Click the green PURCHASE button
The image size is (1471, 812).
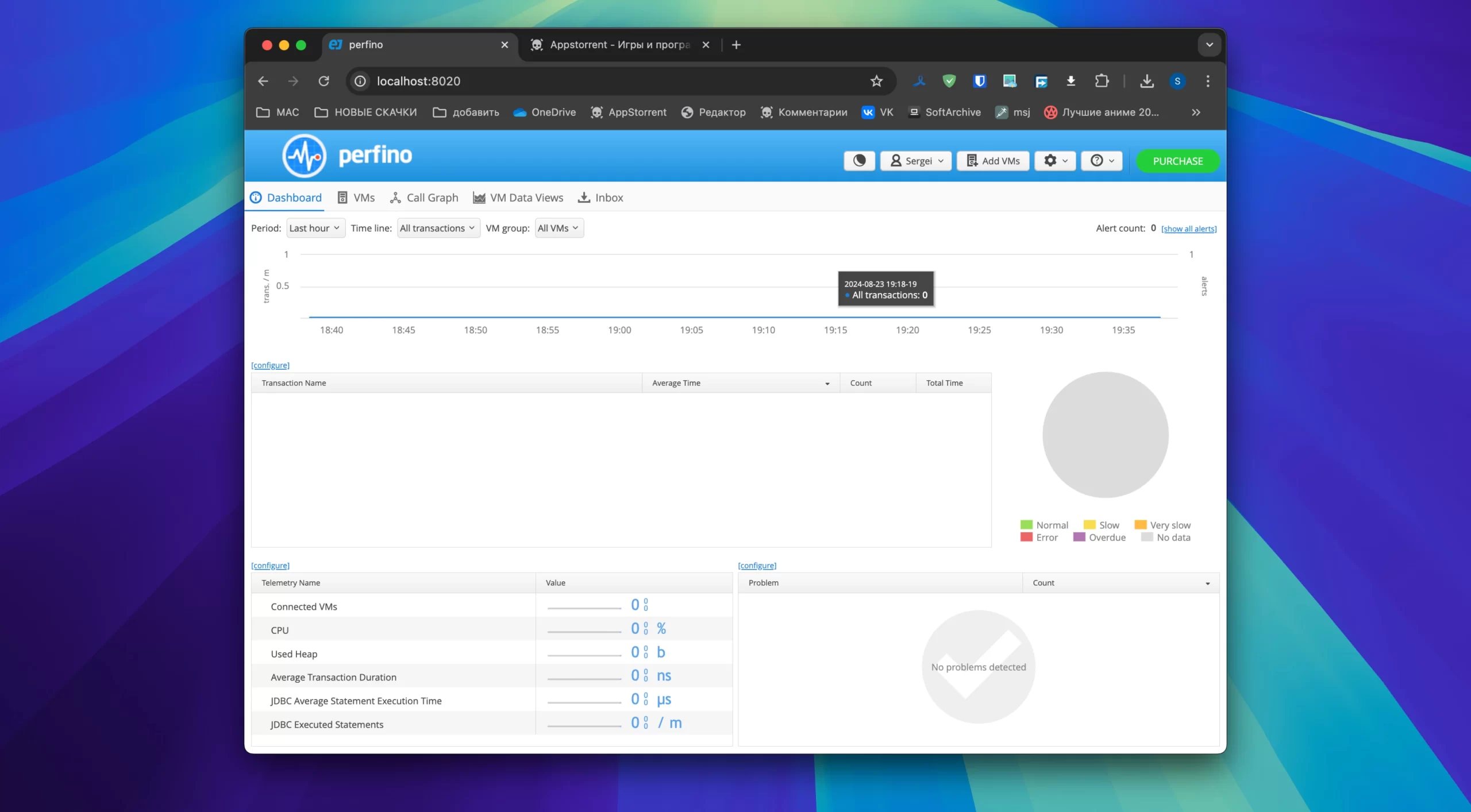point(1177,161)
